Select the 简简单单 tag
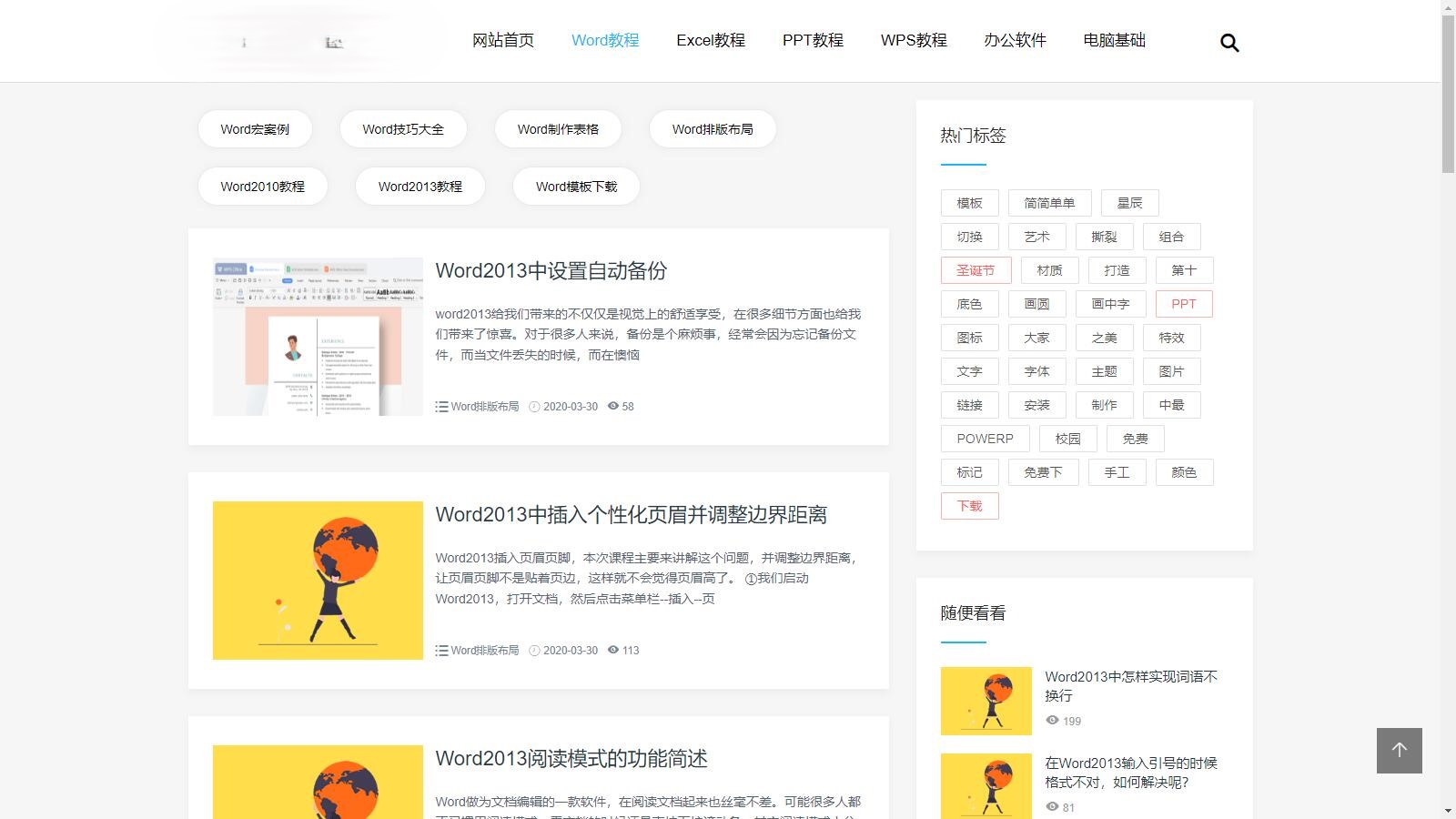1456x819 pixels. pyautogui.click(x=1049, y=203)
